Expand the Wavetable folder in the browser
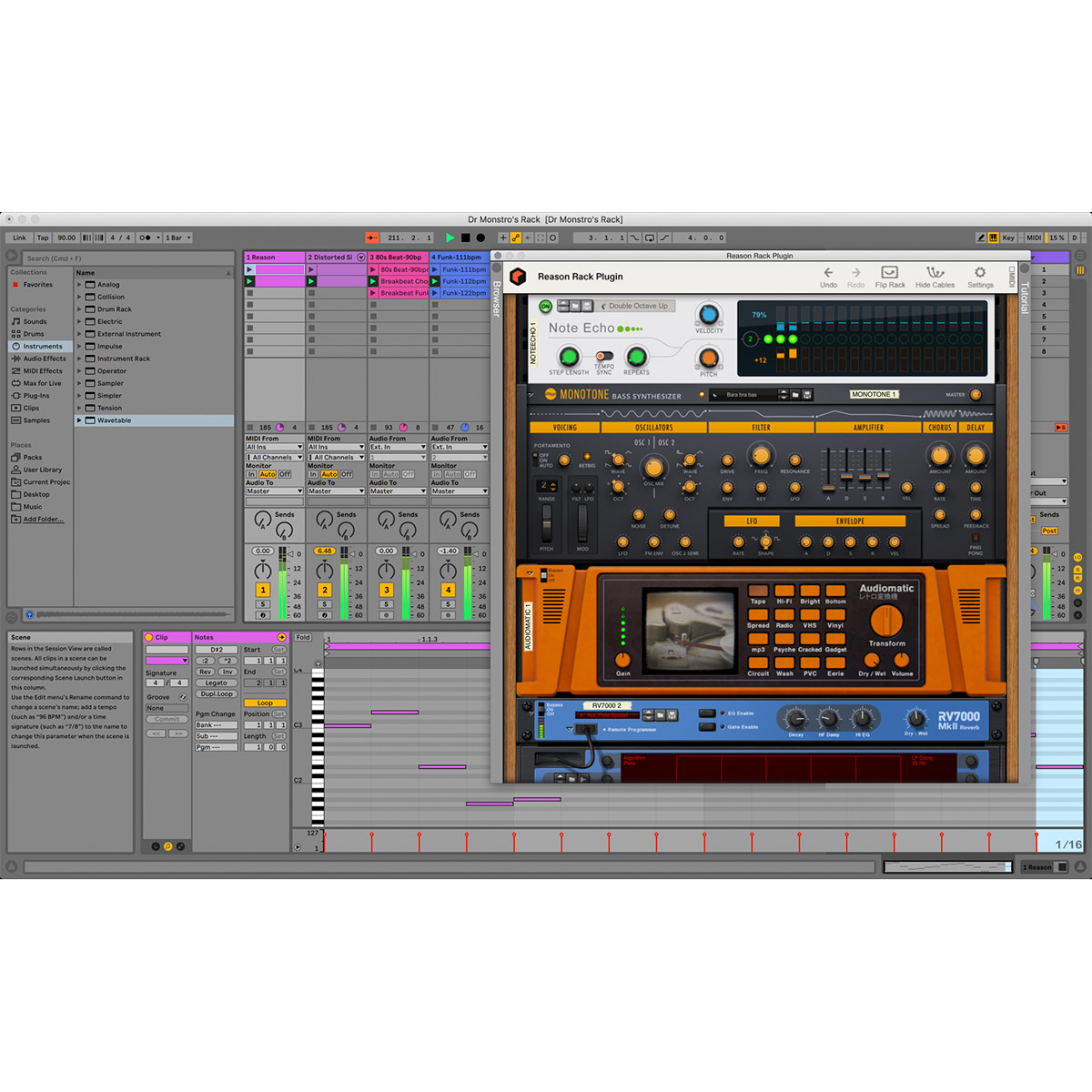The width and height of the screenshot is (1092, 1092). [79, 420]
